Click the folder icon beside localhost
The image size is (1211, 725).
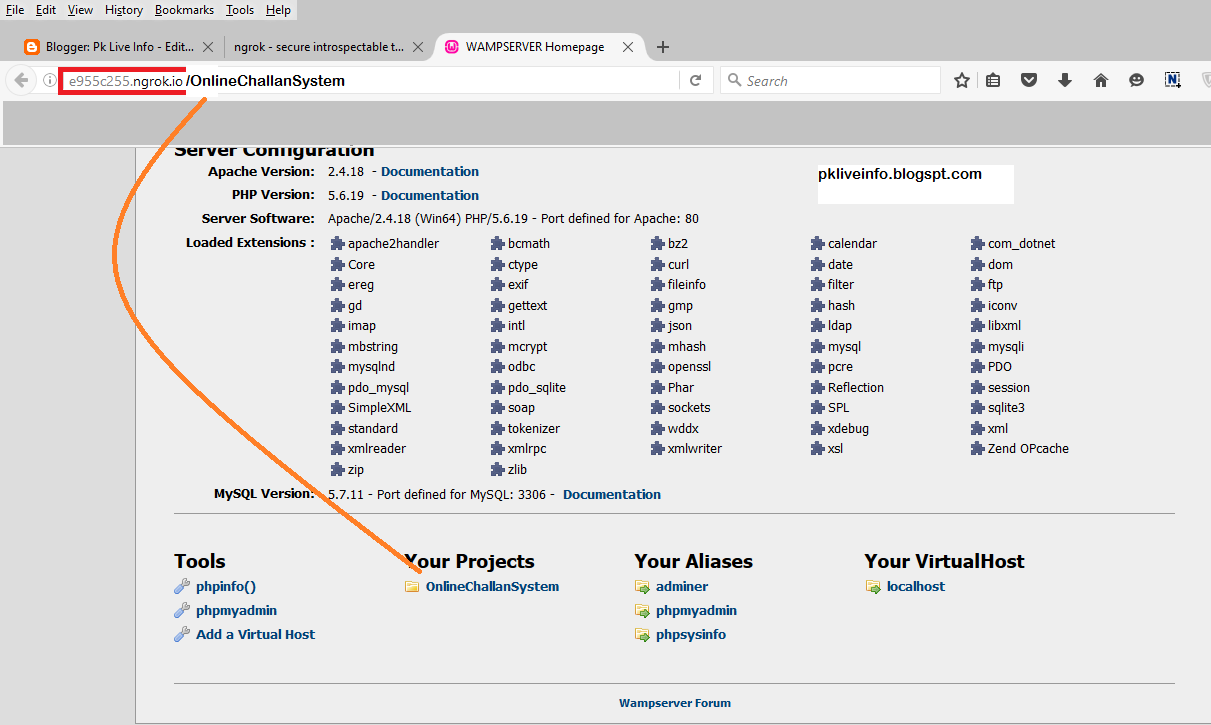click(x=873, y=587)
